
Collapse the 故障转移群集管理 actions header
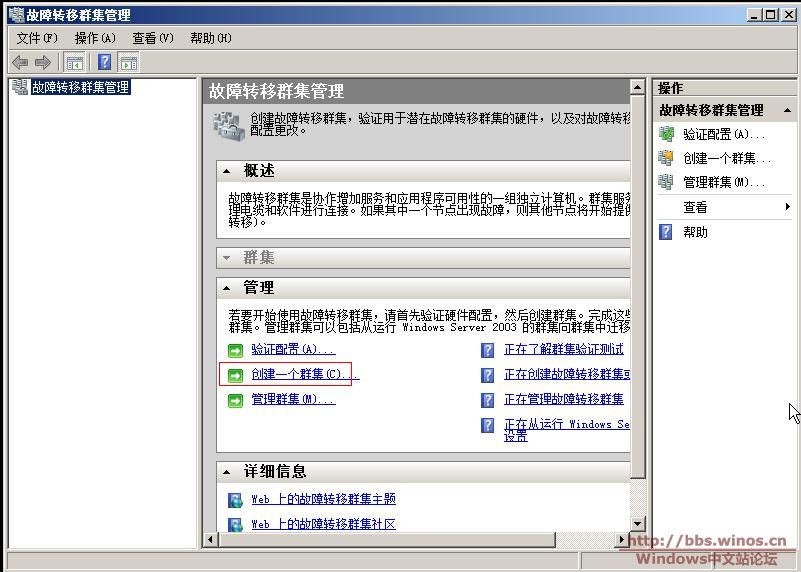(787, 111)
